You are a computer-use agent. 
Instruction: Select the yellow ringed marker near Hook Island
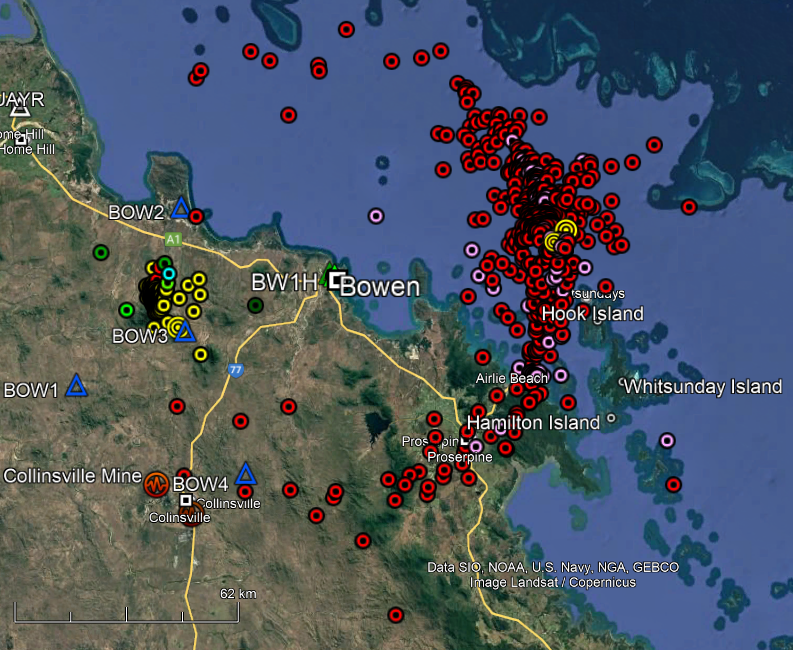tap(566, 230)
